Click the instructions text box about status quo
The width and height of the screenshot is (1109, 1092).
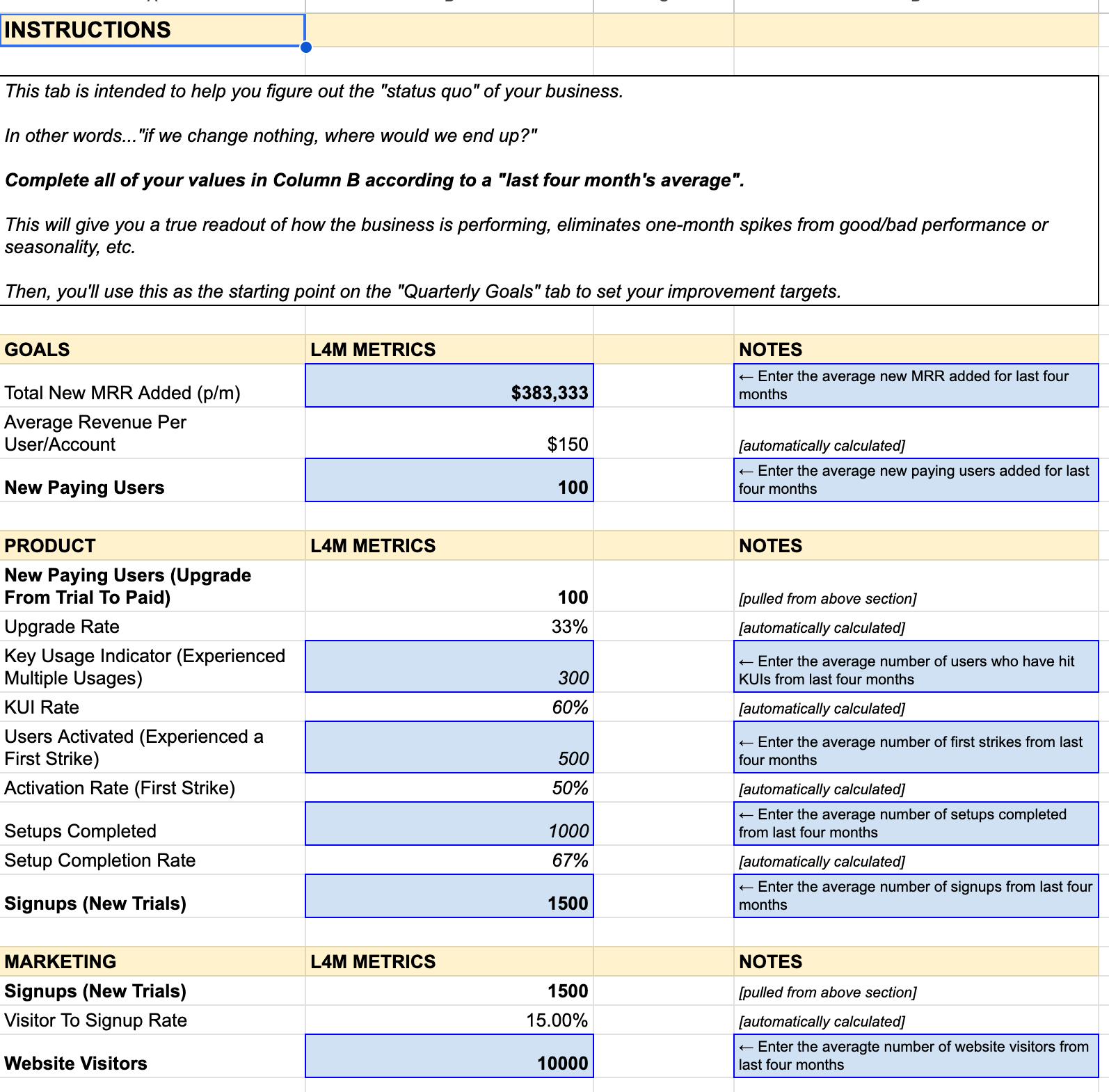coord(548,191)
